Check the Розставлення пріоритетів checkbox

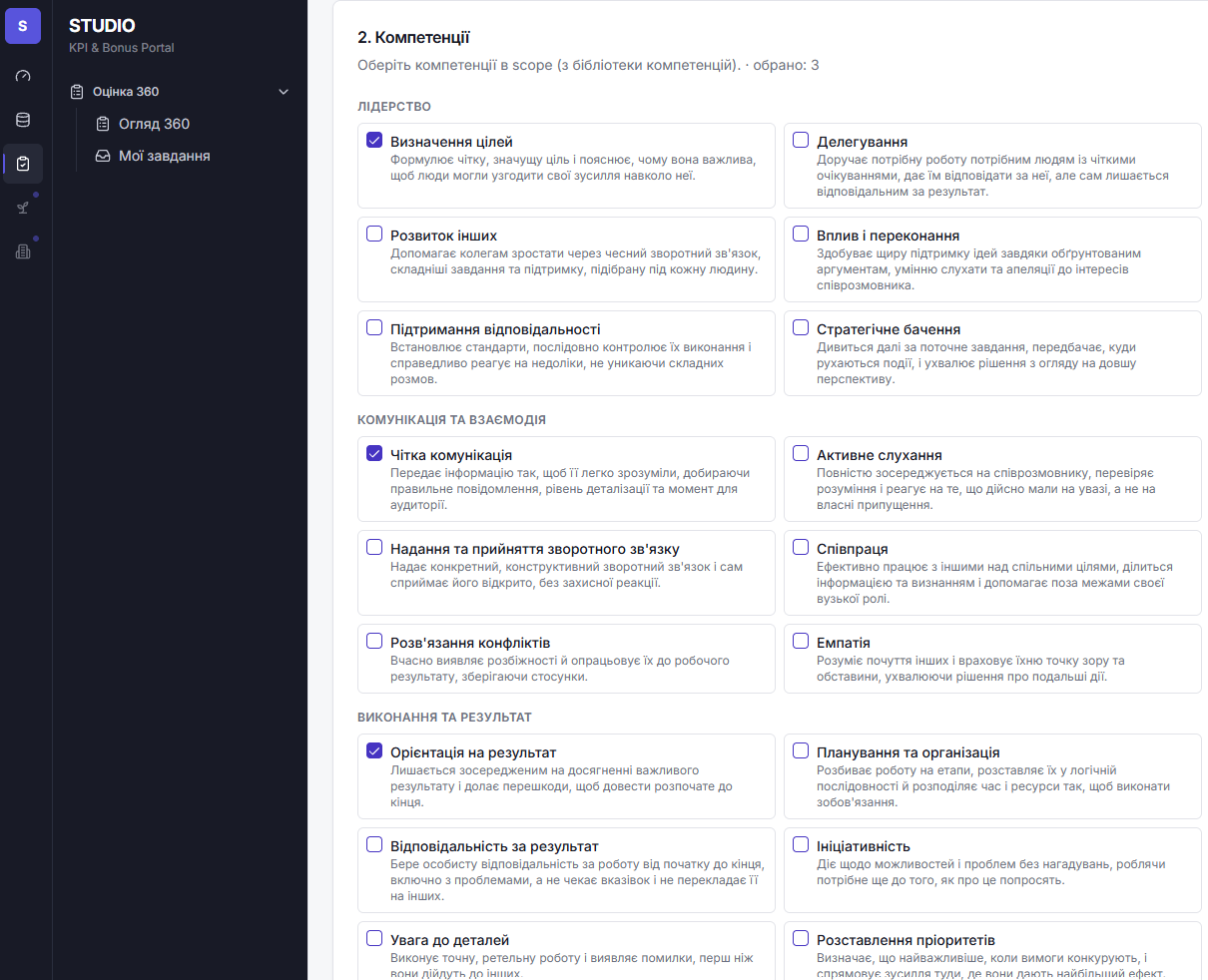coord(801,939)
